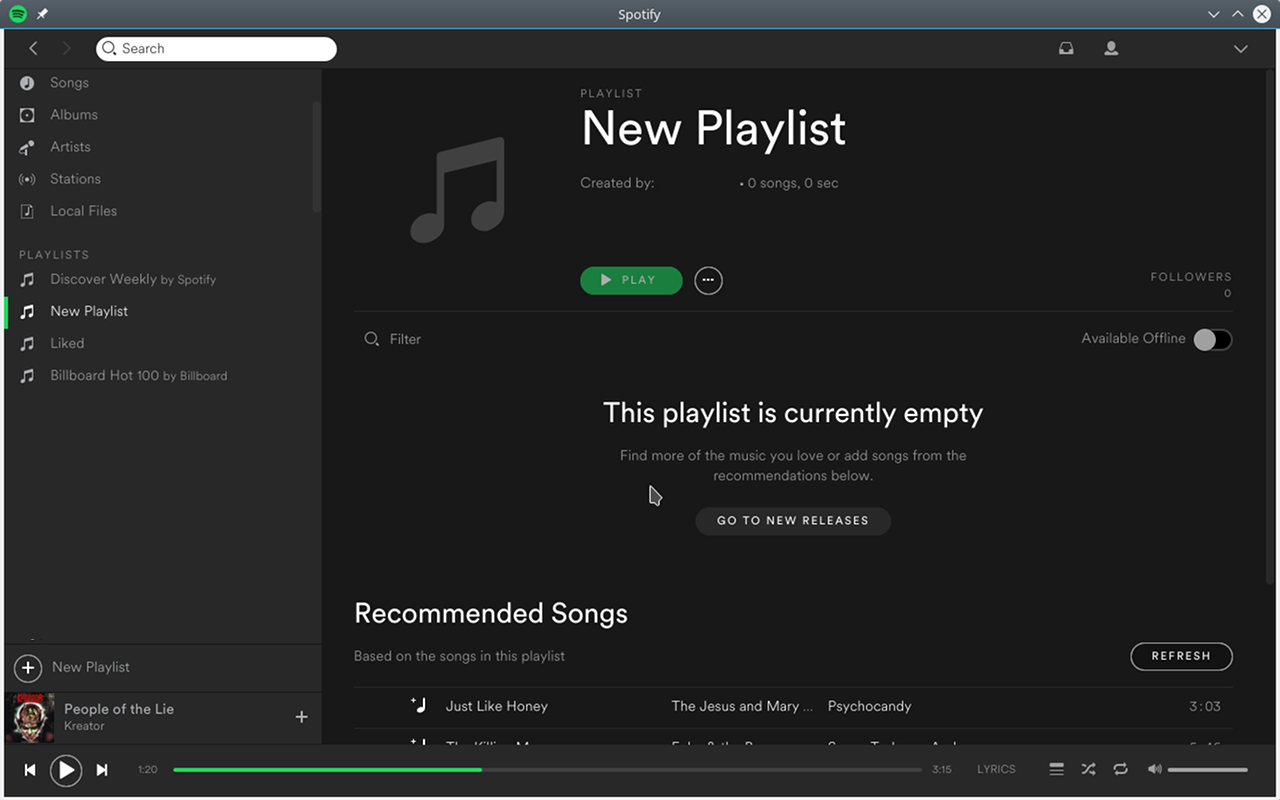Mute audio with the speaker icon
The image size is (1280, 800).
pos(1155,769)
